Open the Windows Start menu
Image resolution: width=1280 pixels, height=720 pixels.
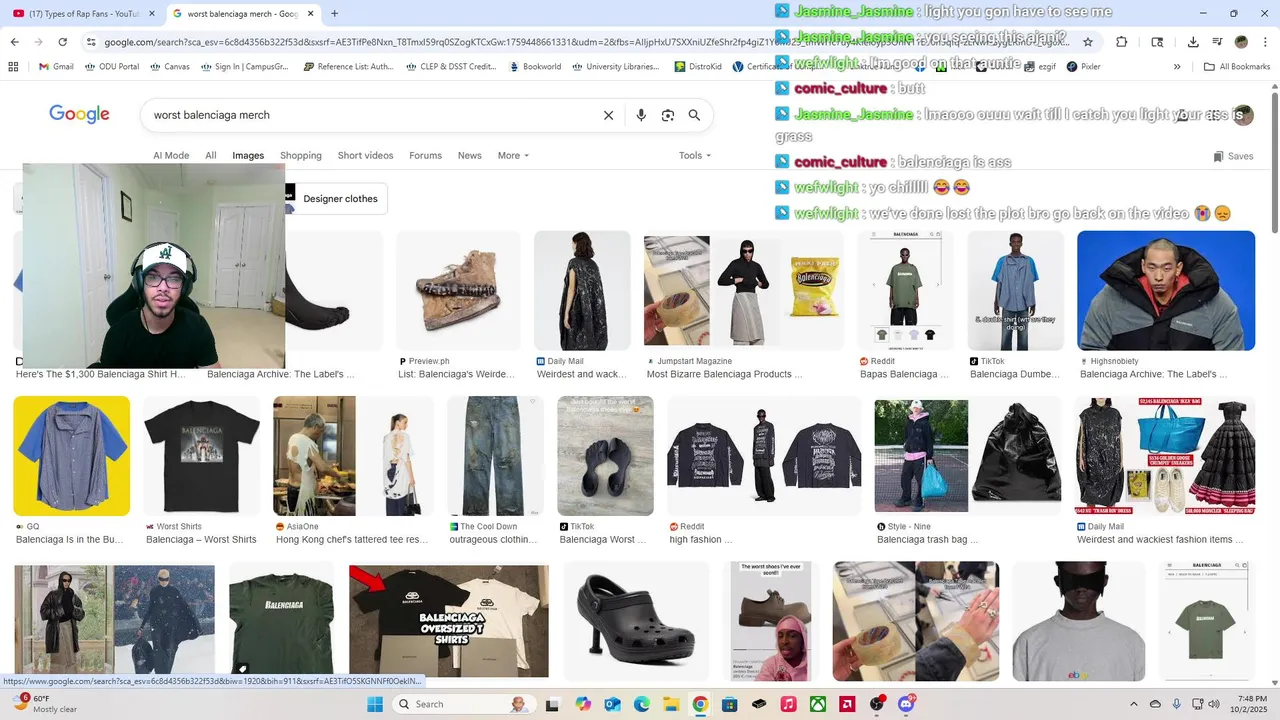pos(374,704)
